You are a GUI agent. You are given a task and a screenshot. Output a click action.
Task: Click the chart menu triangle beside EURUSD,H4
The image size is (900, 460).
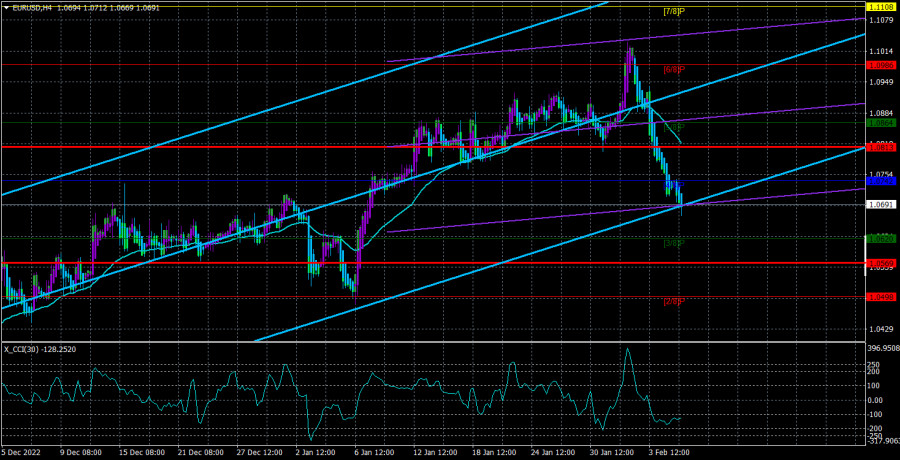coord(6,7)
